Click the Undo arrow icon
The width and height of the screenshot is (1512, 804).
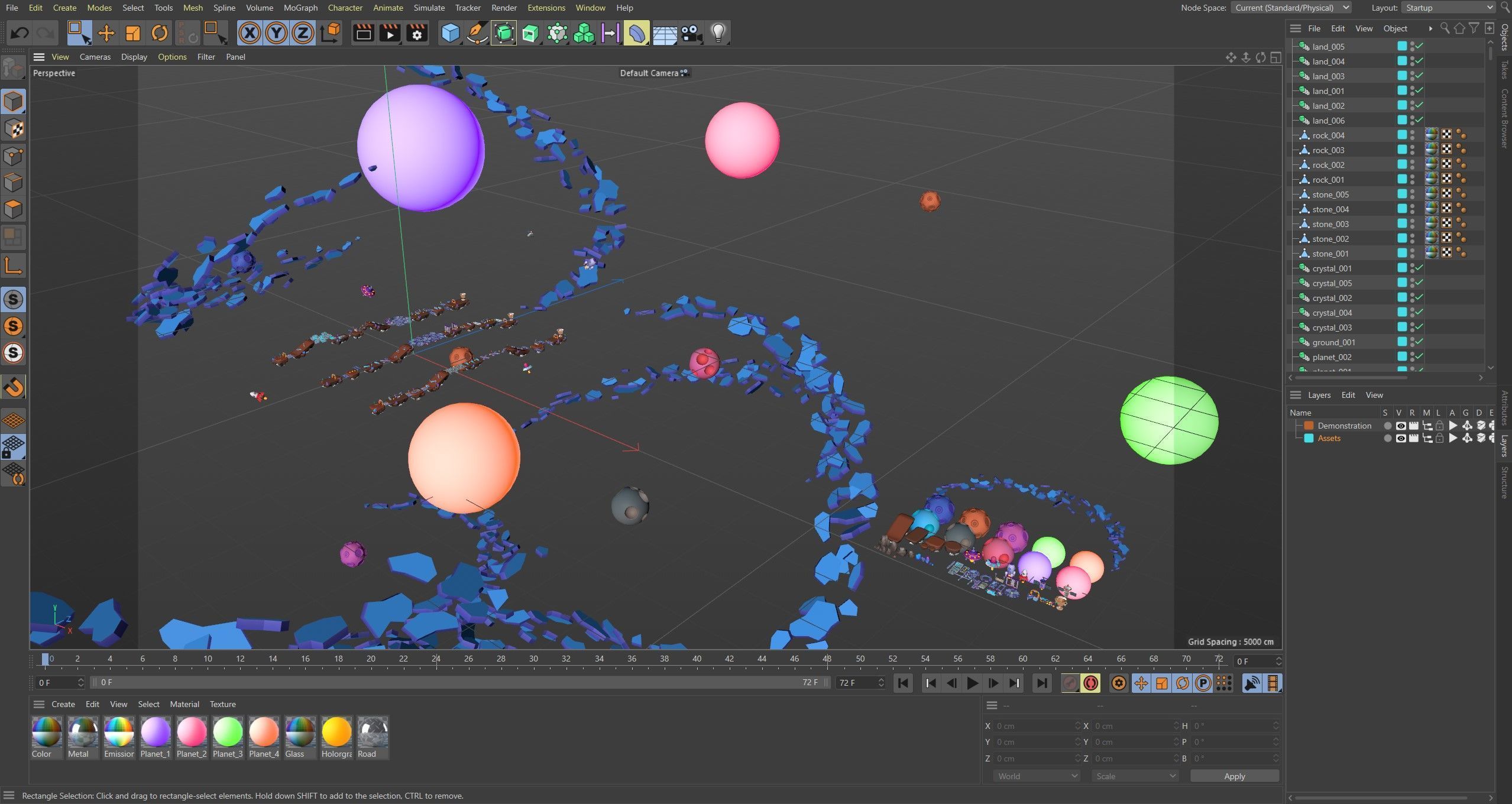pos(20,33)
